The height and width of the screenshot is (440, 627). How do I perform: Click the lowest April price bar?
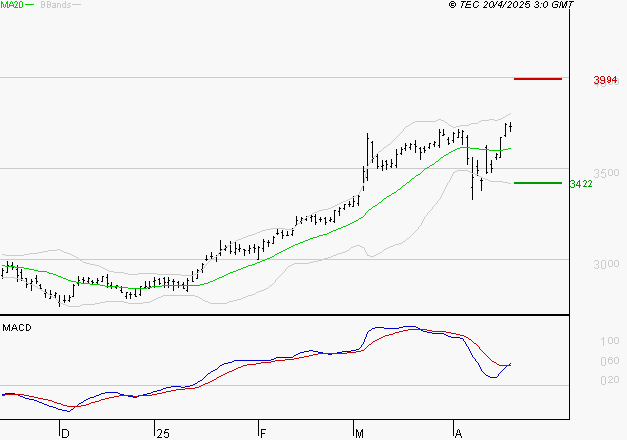pos(472,179)
